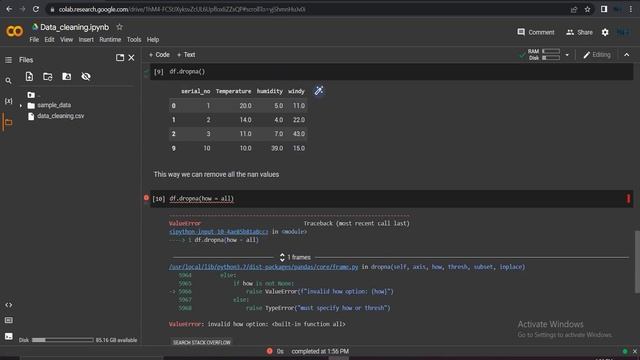Click the browser back arrow
This screenshot has width=640, height=360.
[9, 9]
